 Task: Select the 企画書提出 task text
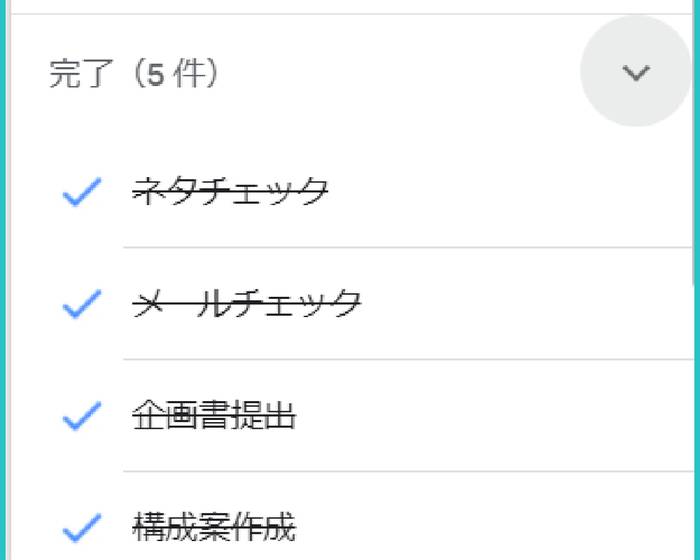(x=214, y=415)
